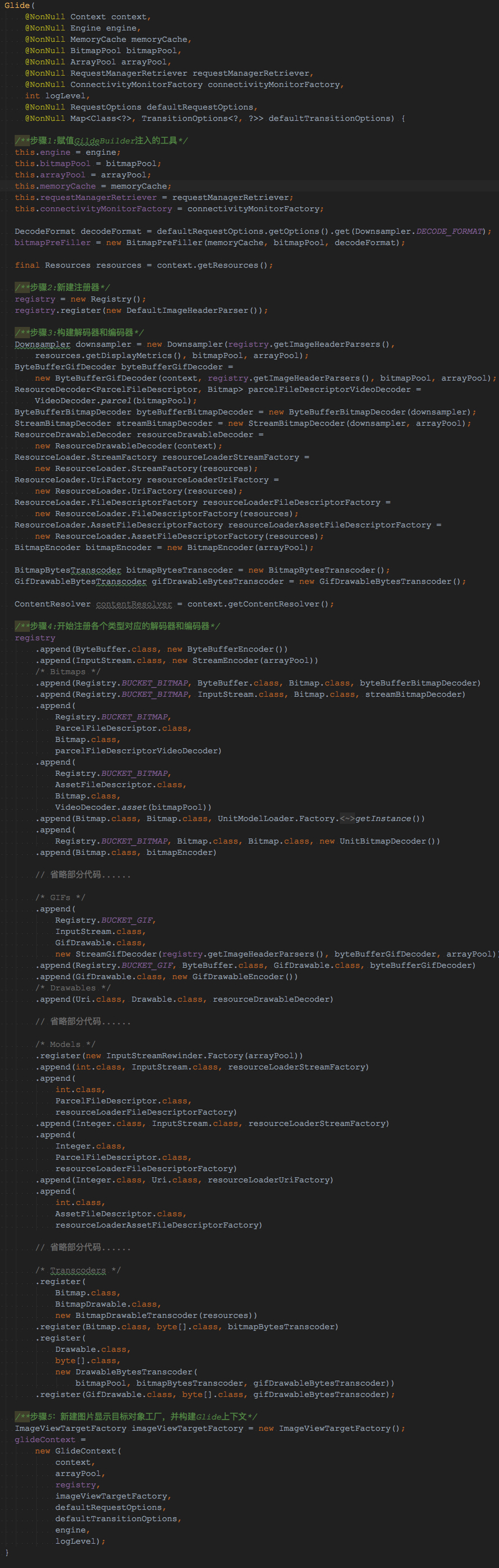Click 'new DrawableBytesTranscoder(' line

tap(126, 1372)
